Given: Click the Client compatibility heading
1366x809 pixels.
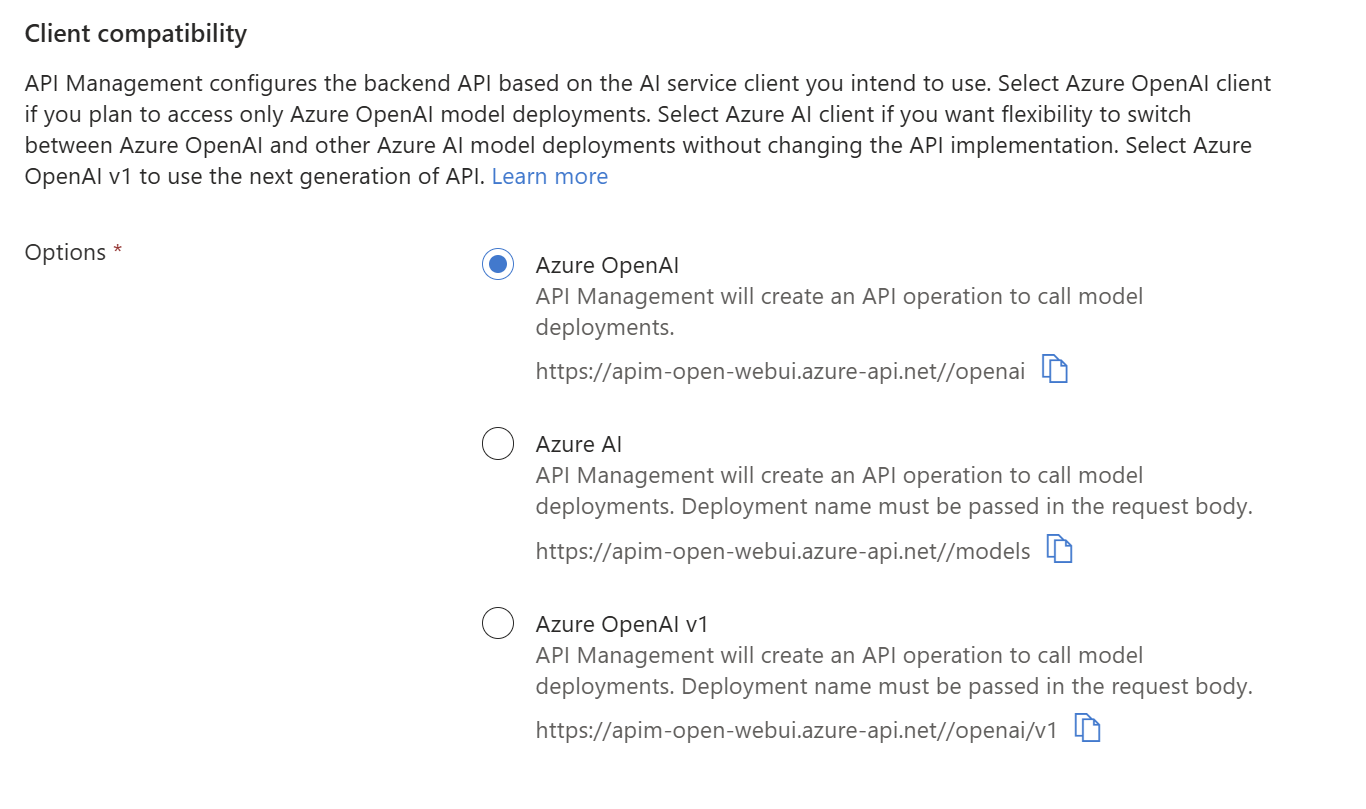Looking at the screenshot, I should pos(136,34).
